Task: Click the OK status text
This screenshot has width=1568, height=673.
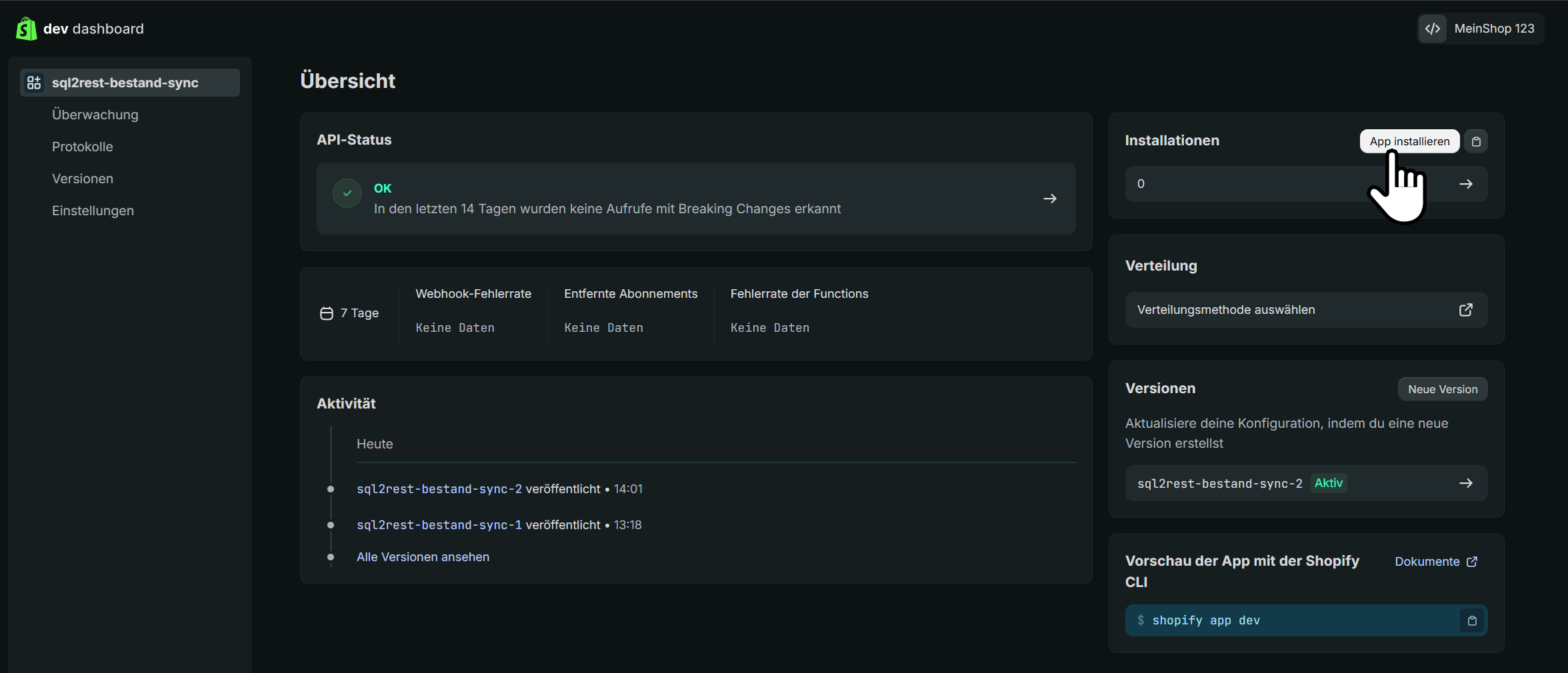Action: pos(383,189)
